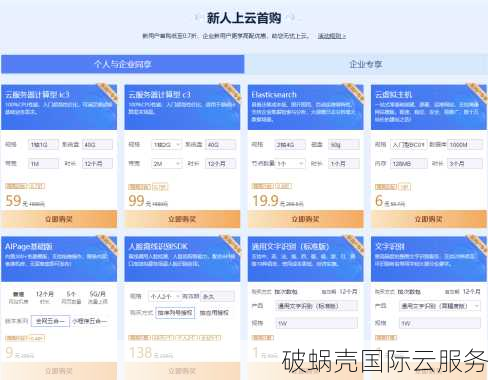
Task: Click the Elasticsearch 规格 2核4G field
Action: tap(290, 145)
